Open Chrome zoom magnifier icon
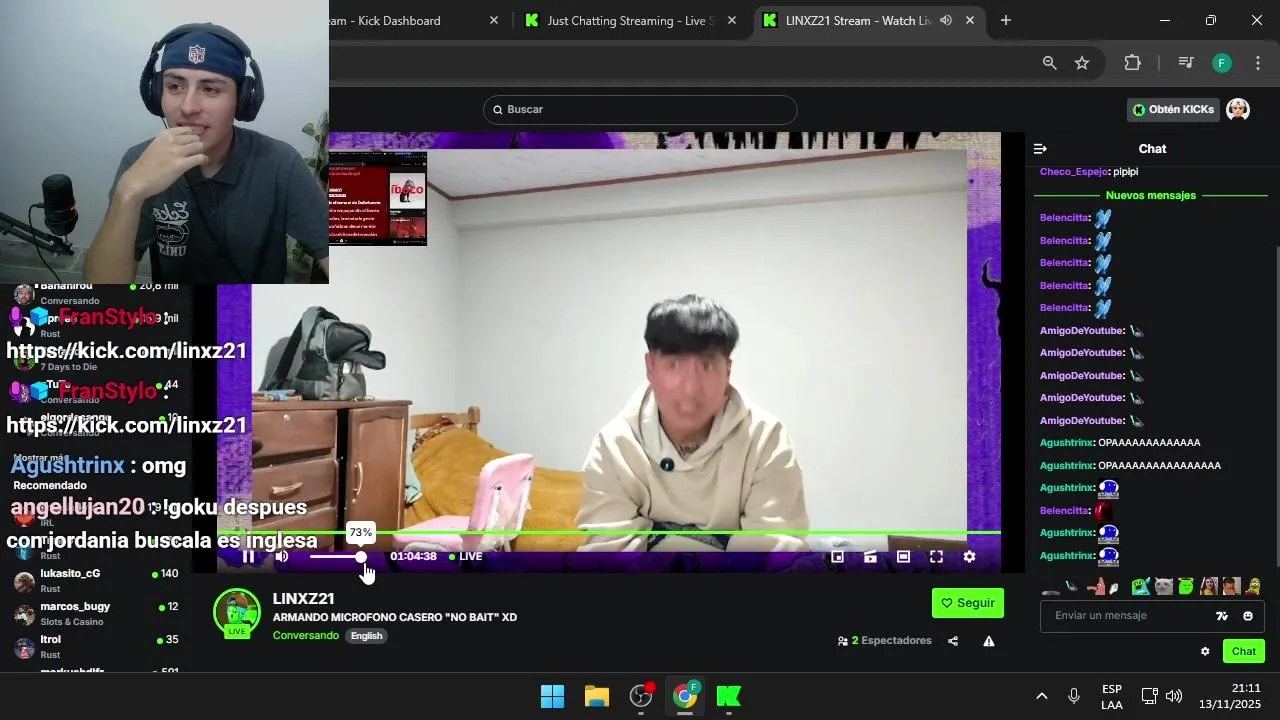This screenshot has width=1280, height=720. click(1050, 63)
